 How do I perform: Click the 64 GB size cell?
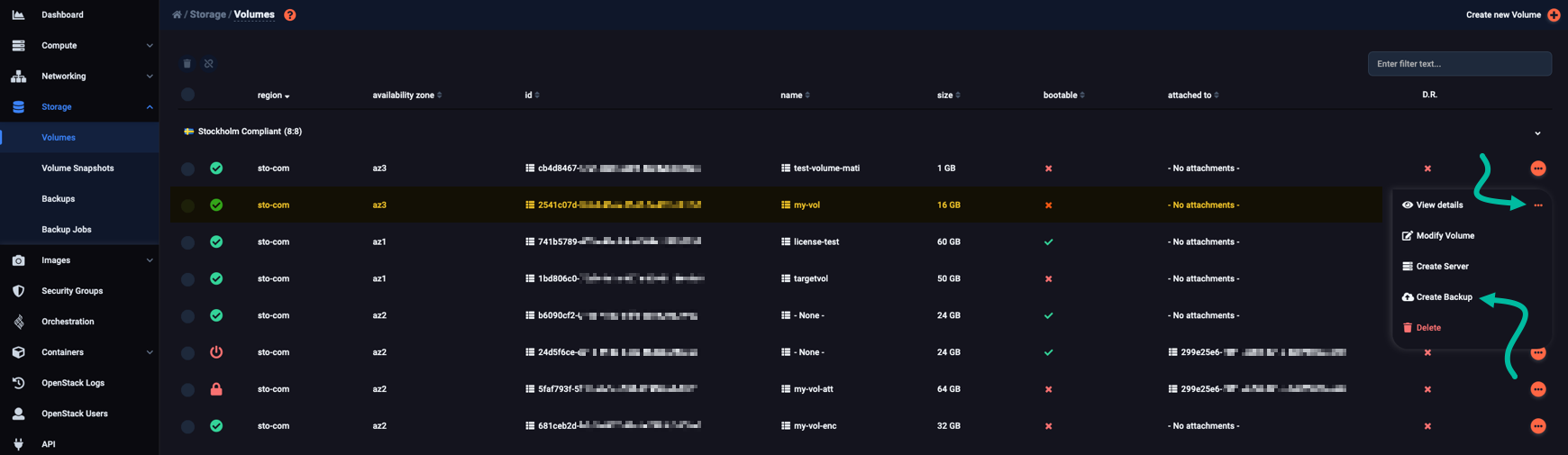click(x=948, y=389)
